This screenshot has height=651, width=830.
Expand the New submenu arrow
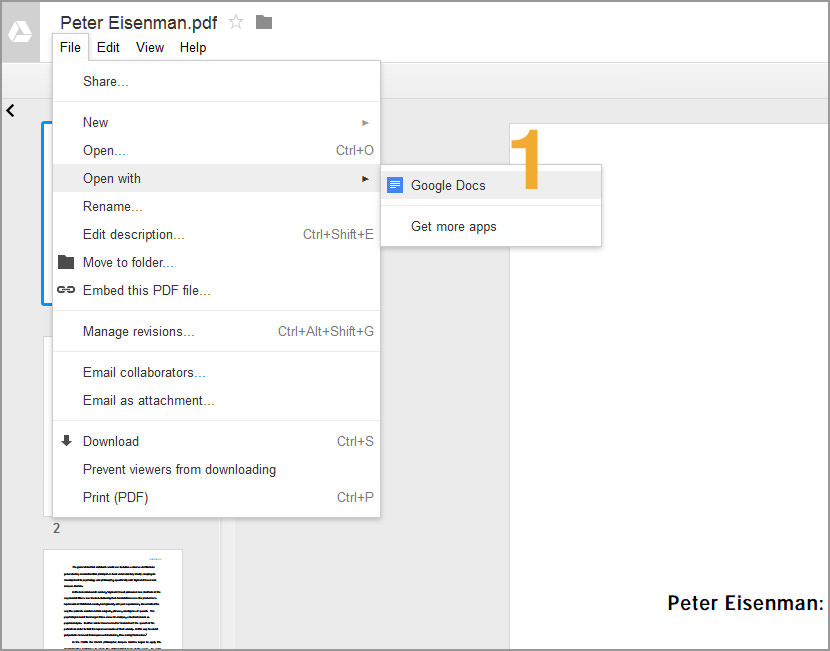[368, 122]
